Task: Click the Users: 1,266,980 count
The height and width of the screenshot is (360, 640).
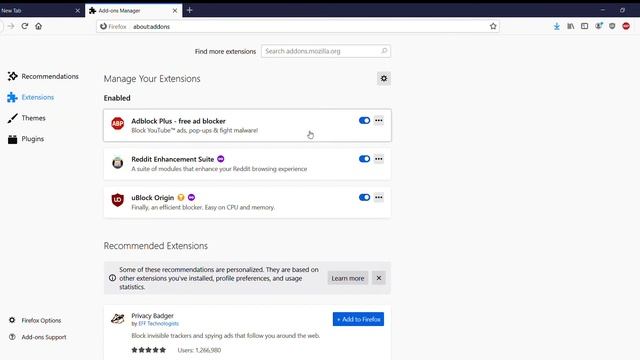Action: coord(199,350)
